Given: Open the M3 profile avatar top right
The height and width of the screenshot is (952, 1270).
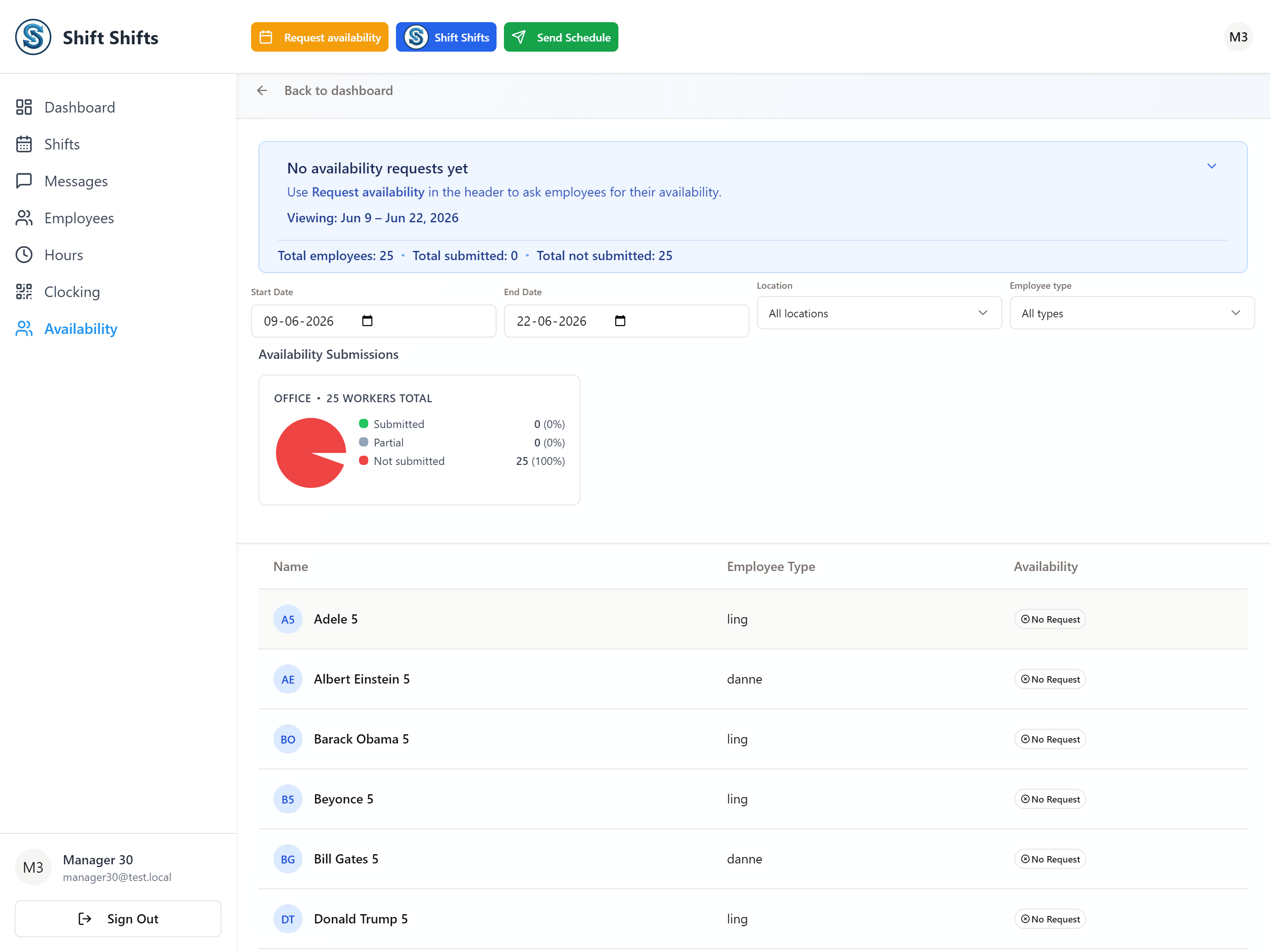Looking at the screenshot, I should pyautogui.click(x=1239, y=37).
